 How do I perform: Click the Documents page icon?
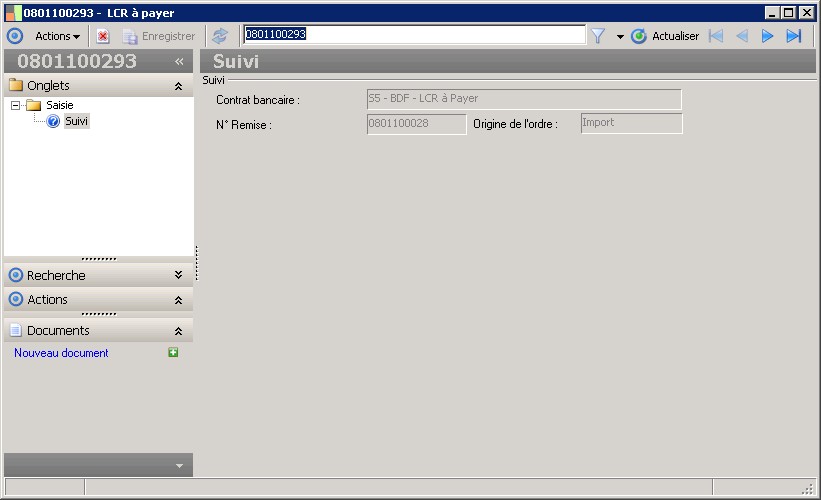pos(16,330)
